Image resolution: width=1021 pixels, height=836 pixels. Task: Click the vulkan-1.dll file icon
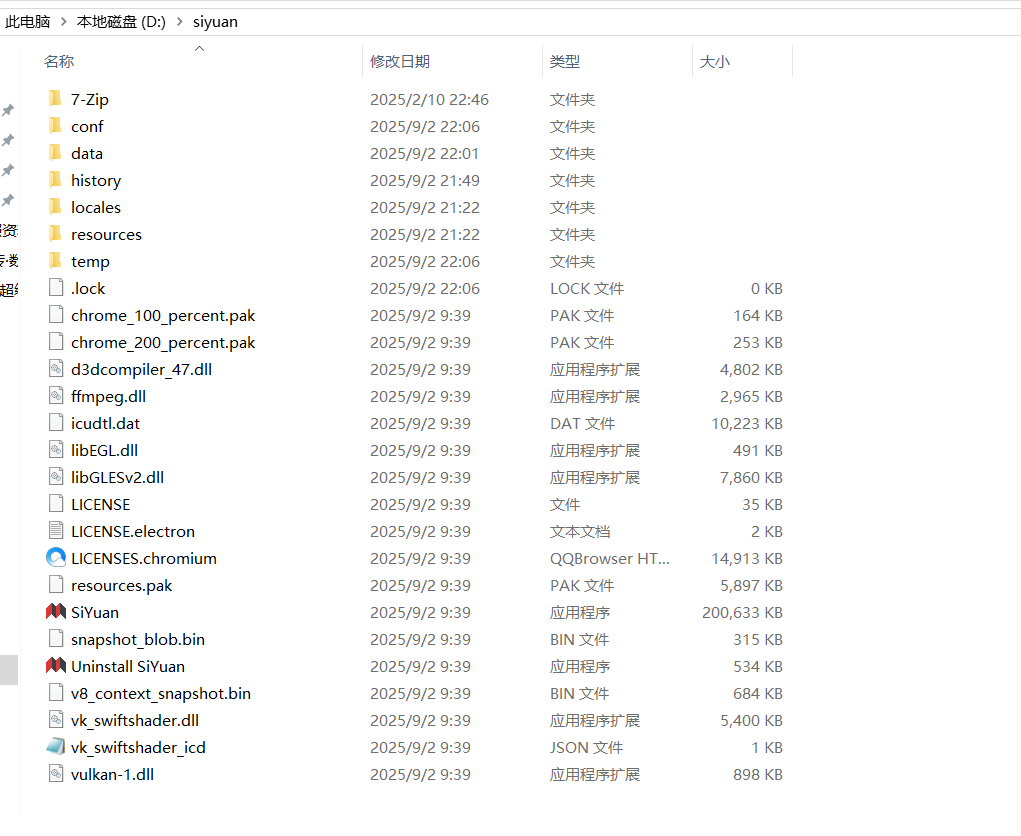56,774
